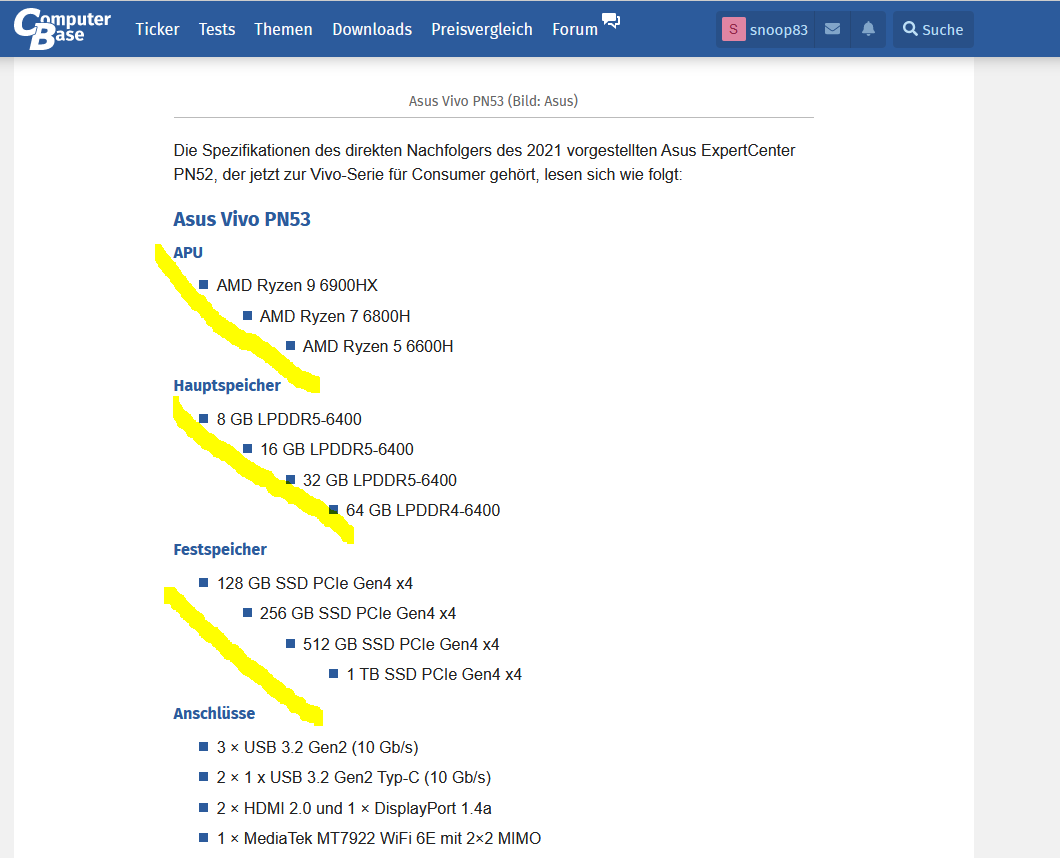The height and width of the screenshot is (858, 1060).
Task: Open the Themen menu item
Action: 283,29
